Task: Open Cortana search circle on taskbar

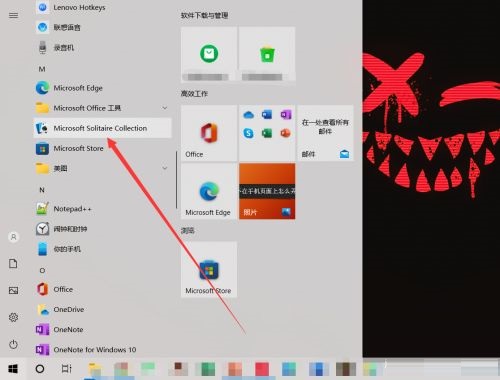Action: (40, 369)
